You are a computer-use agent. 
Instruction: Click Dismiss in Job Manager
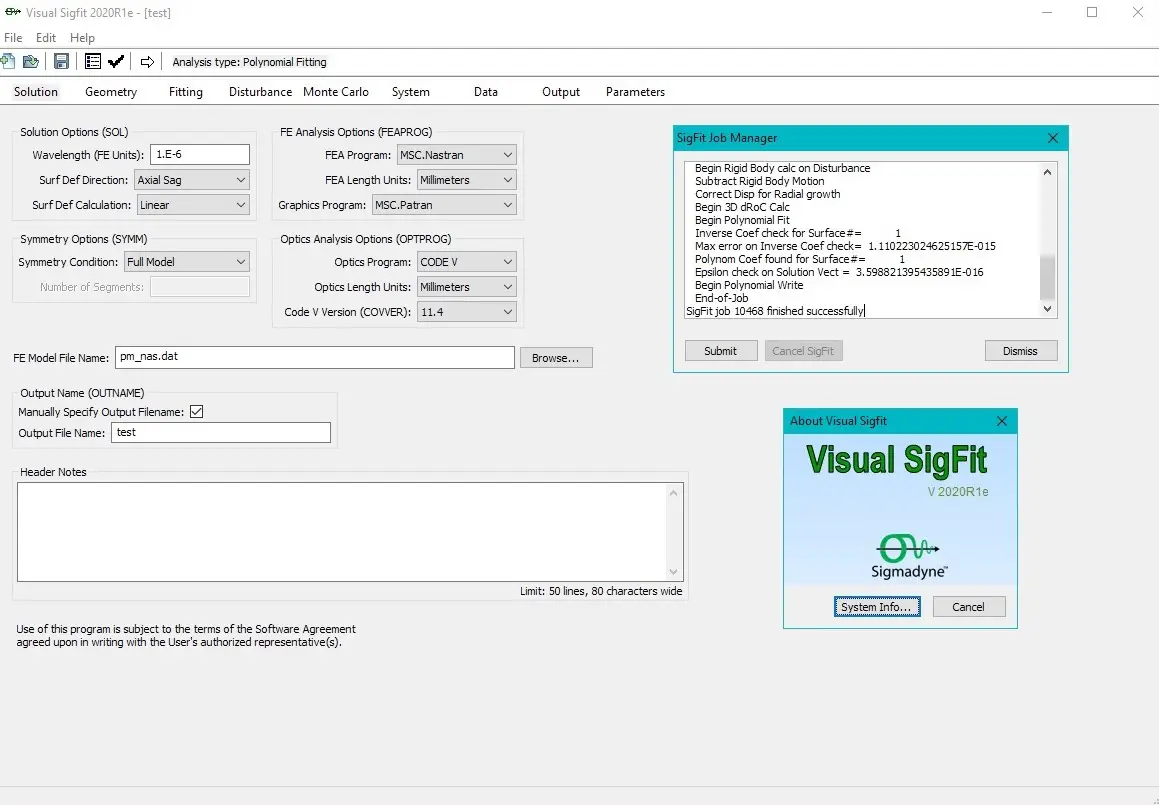pos(1021,350)
